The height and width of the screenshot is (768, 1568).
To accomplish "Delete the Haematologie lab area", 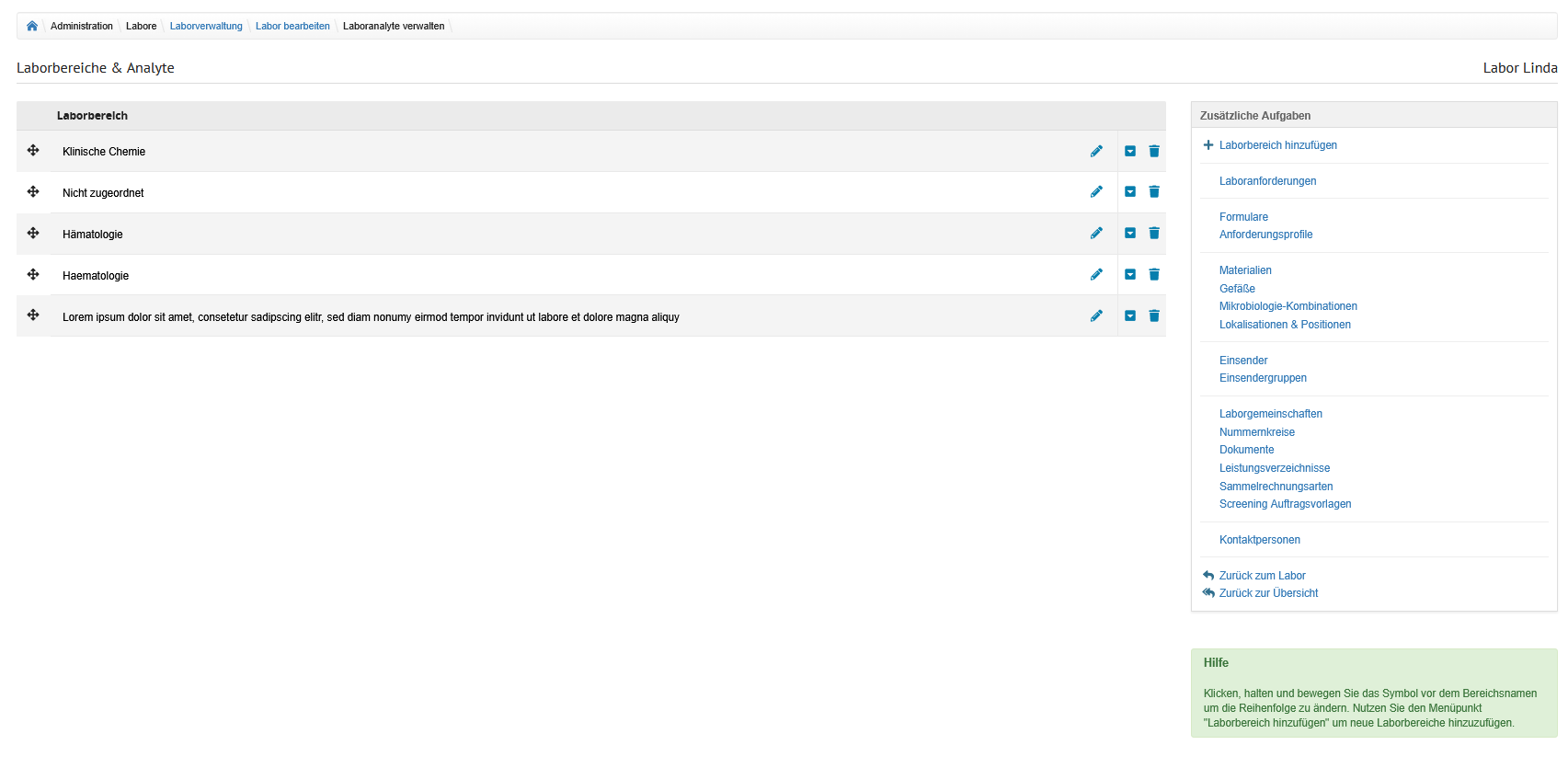I will point(1154,275).
